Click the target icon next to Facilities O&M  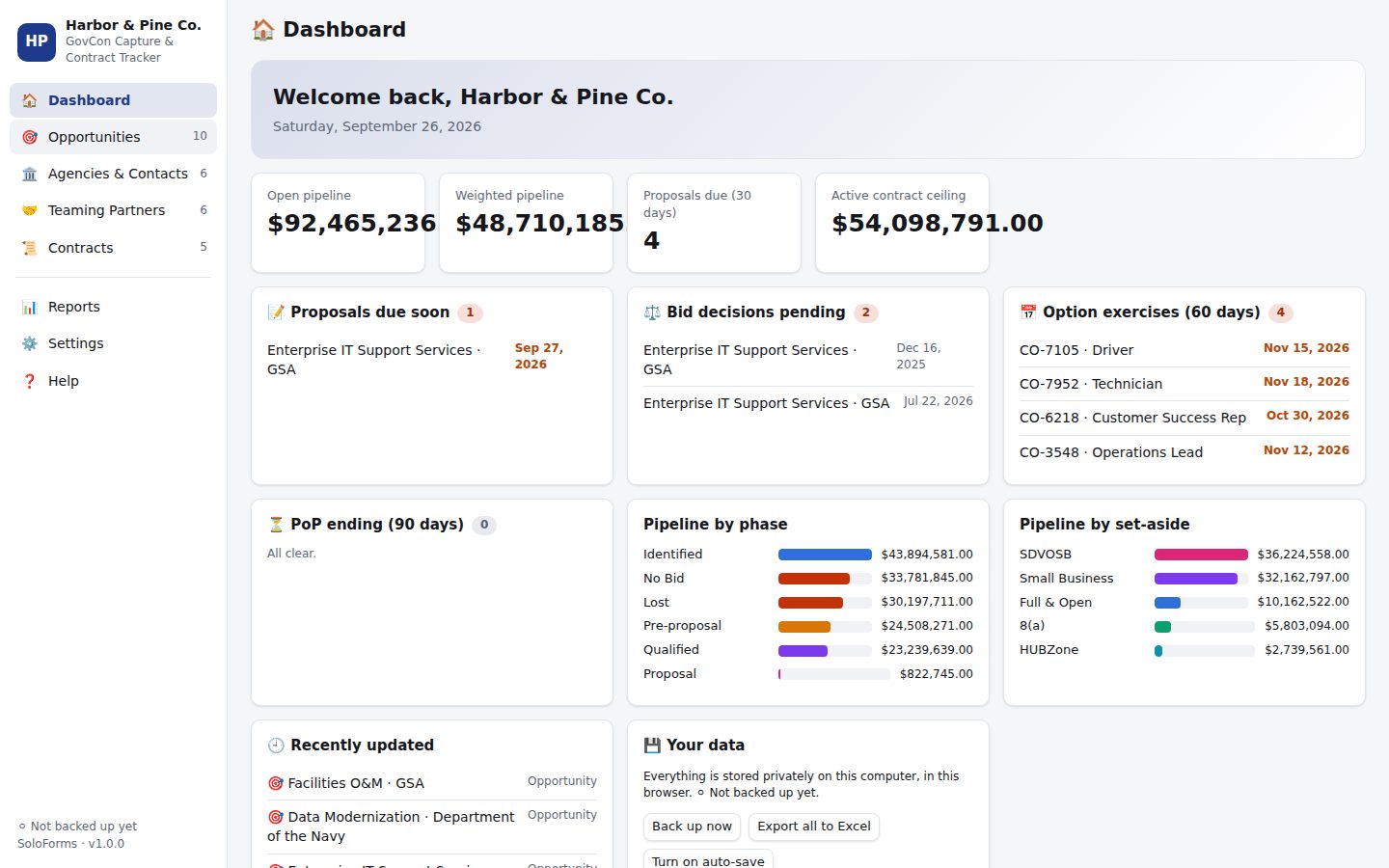click(x=275, y=783)
